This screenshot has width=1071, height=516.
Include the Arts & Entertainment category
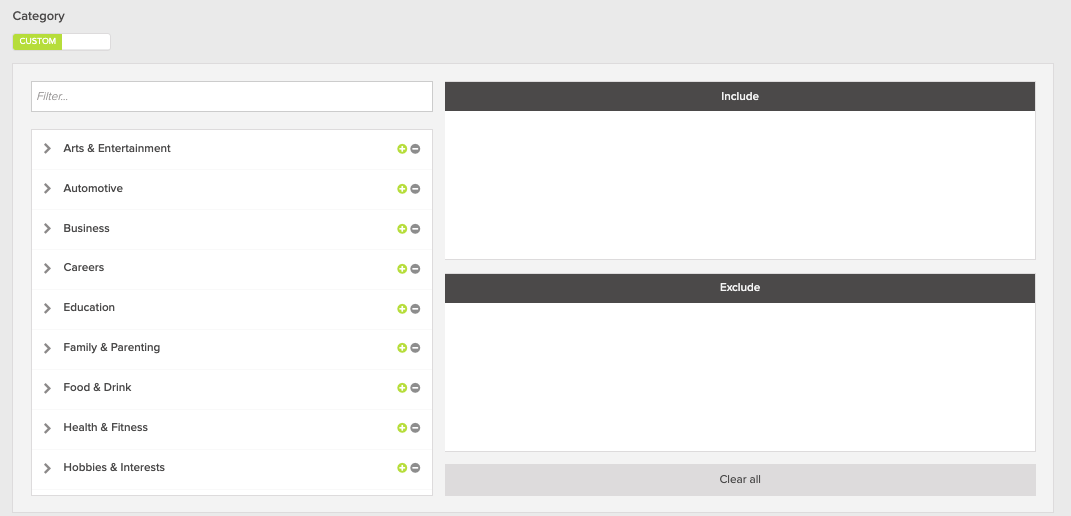[402, 149]
